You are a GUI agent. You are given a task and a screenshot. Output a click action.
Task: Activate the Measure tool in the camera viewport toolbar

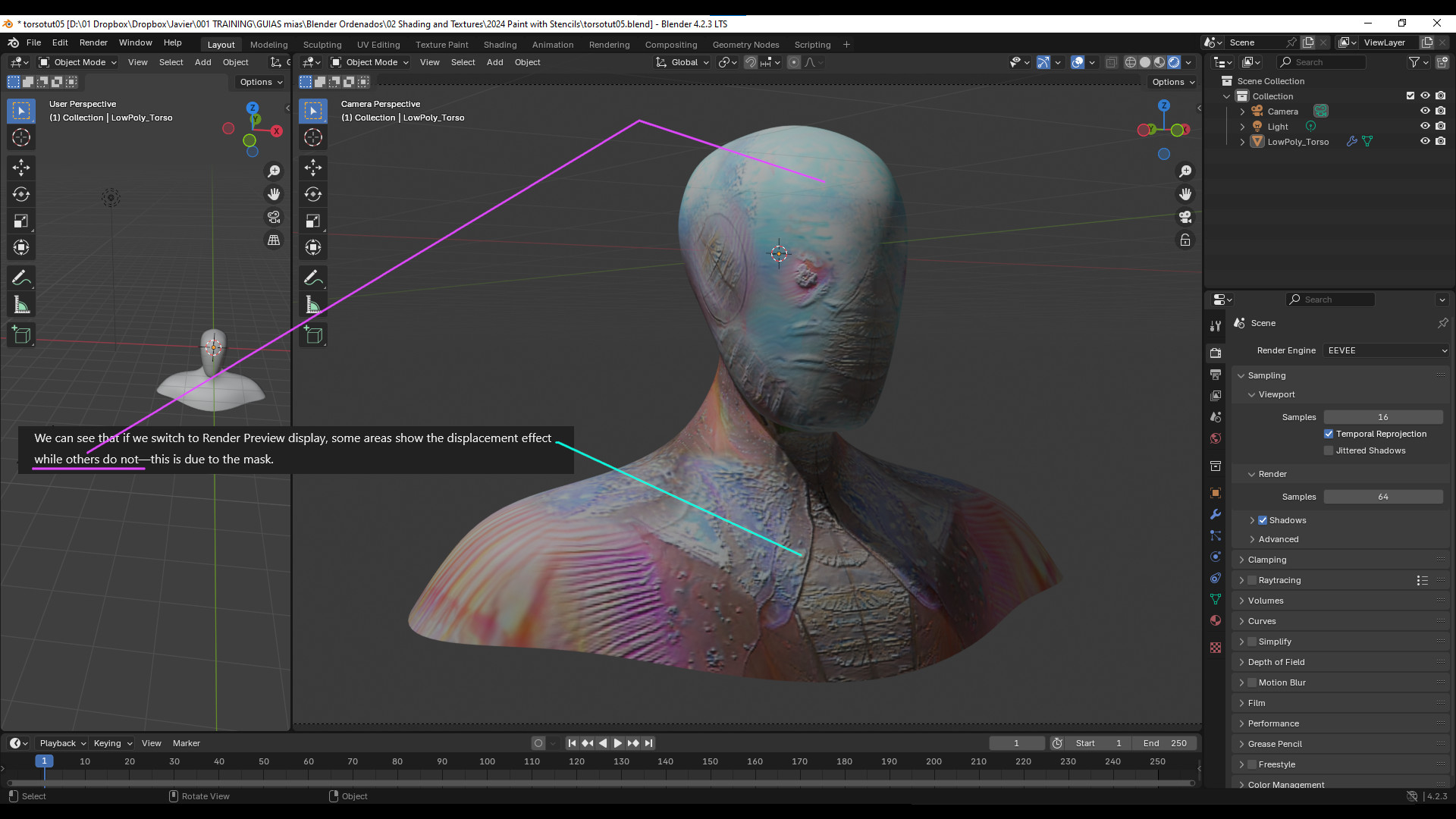click(x=313, y=305)
